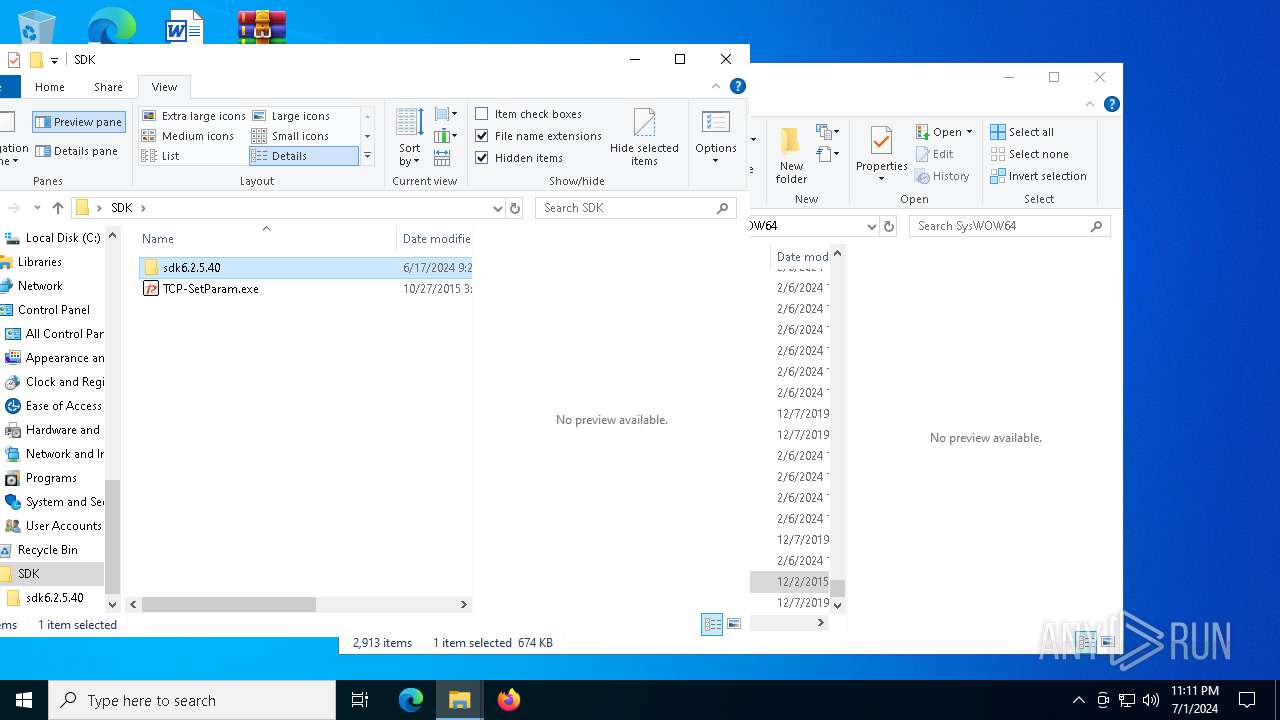The width and height of the screenshot is (1280, 720).
Task: Open Local Disk (C:) in navigation pane
Action: [62, 238]
